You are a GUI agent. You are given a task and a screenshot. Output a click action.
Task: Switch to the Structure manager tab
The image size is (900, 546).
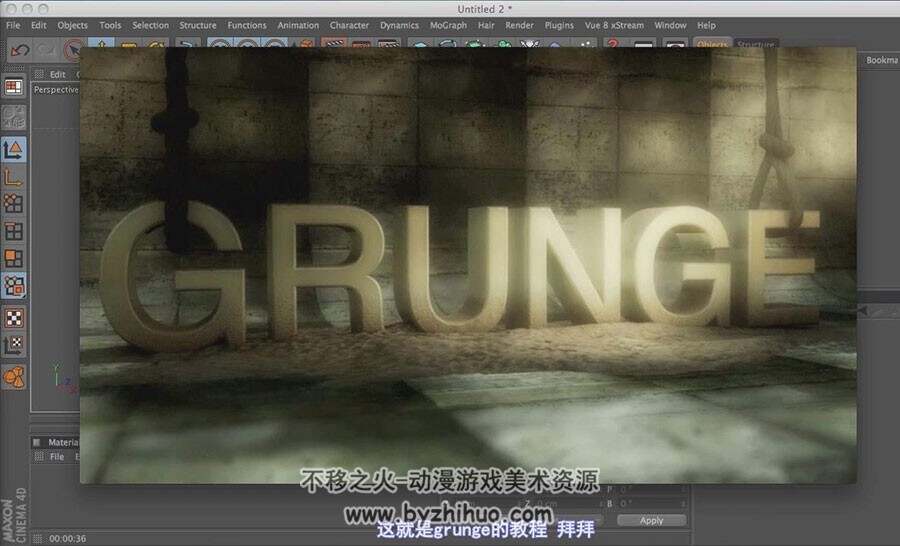point(755,44)
